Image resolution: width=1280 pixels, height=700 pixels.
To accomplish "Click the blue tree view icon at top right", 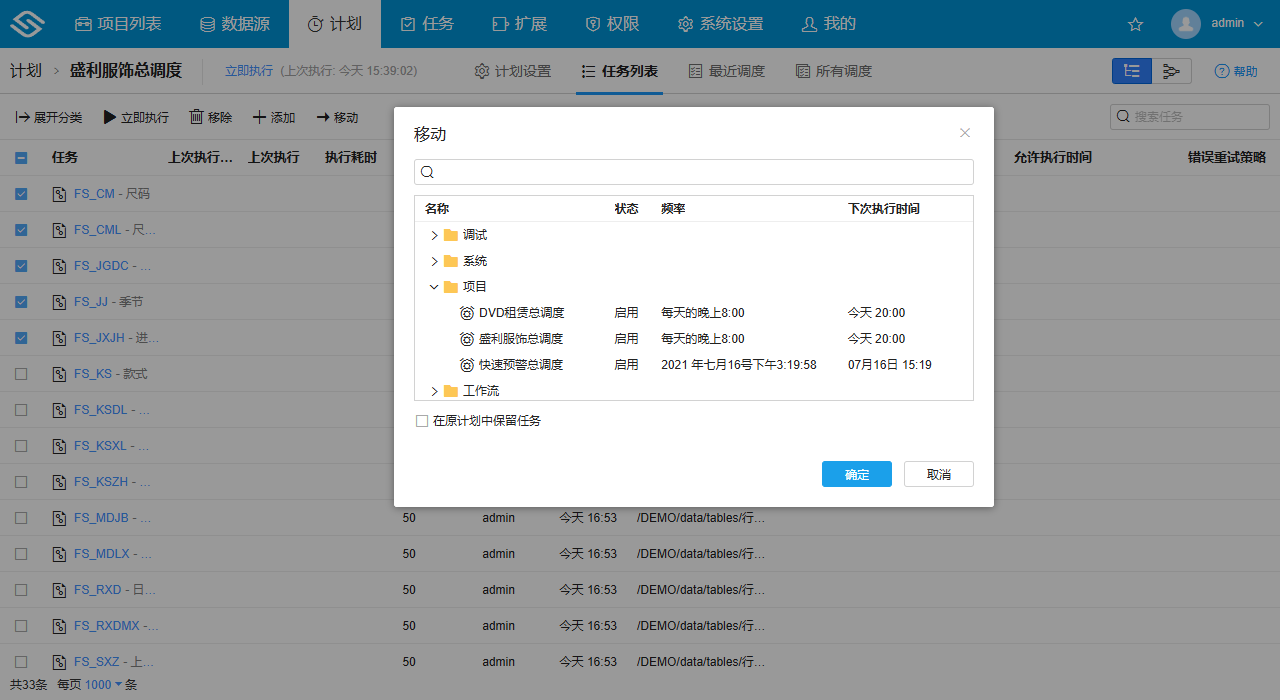I will tap(1131, 71).
